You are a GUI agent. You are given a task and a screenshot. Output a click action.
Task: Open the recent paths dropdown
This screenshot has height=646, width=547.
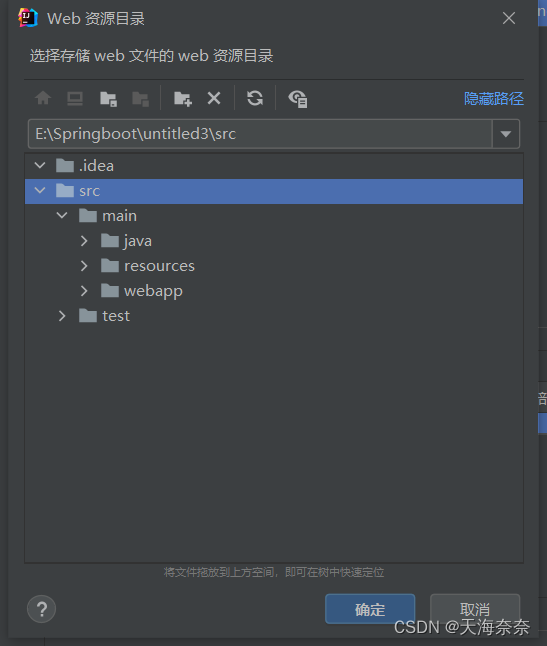tap(505, 134)
